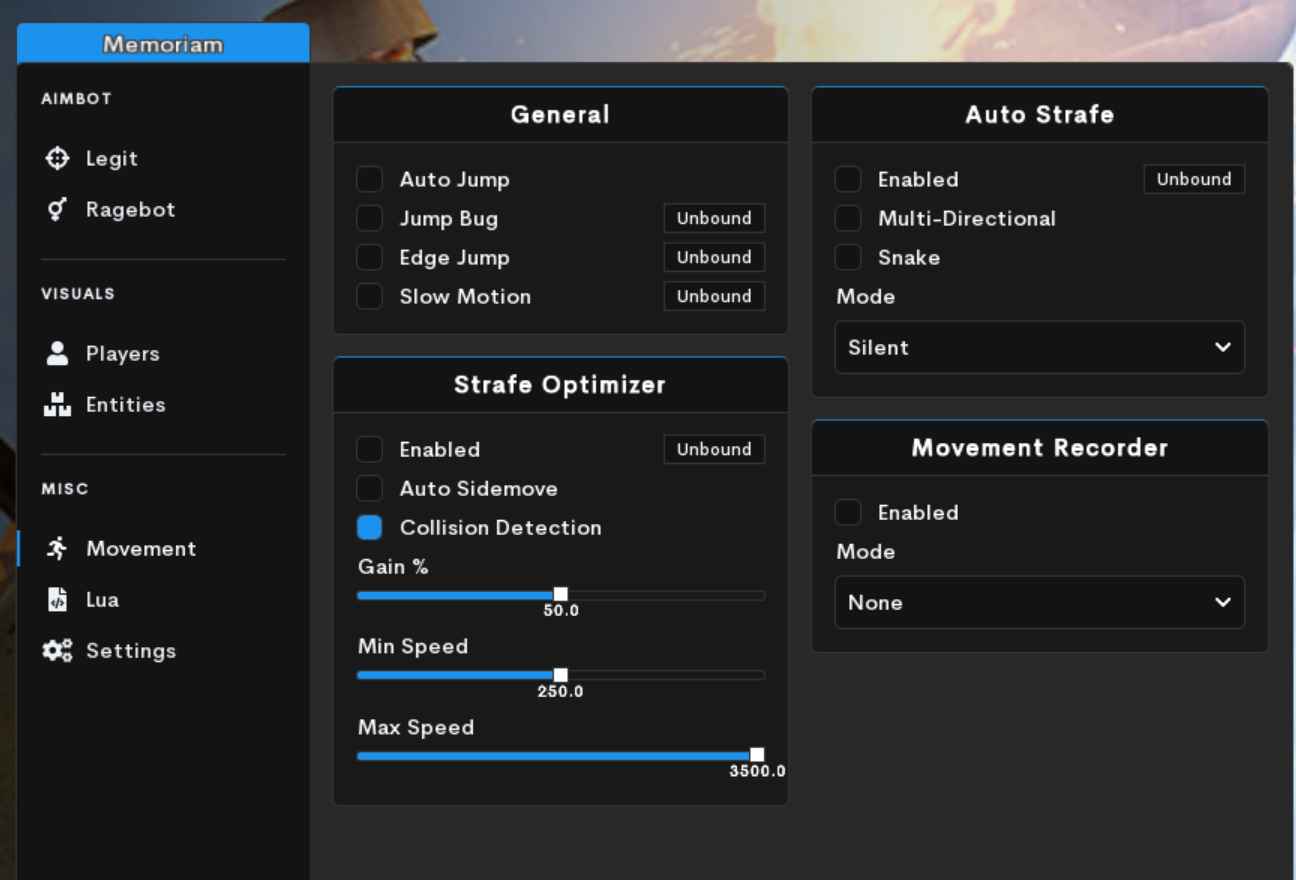Screen dimensions: 1296x880
Task: Expand the Silent mode selector chevron
Action: (x=1222, y=347)
